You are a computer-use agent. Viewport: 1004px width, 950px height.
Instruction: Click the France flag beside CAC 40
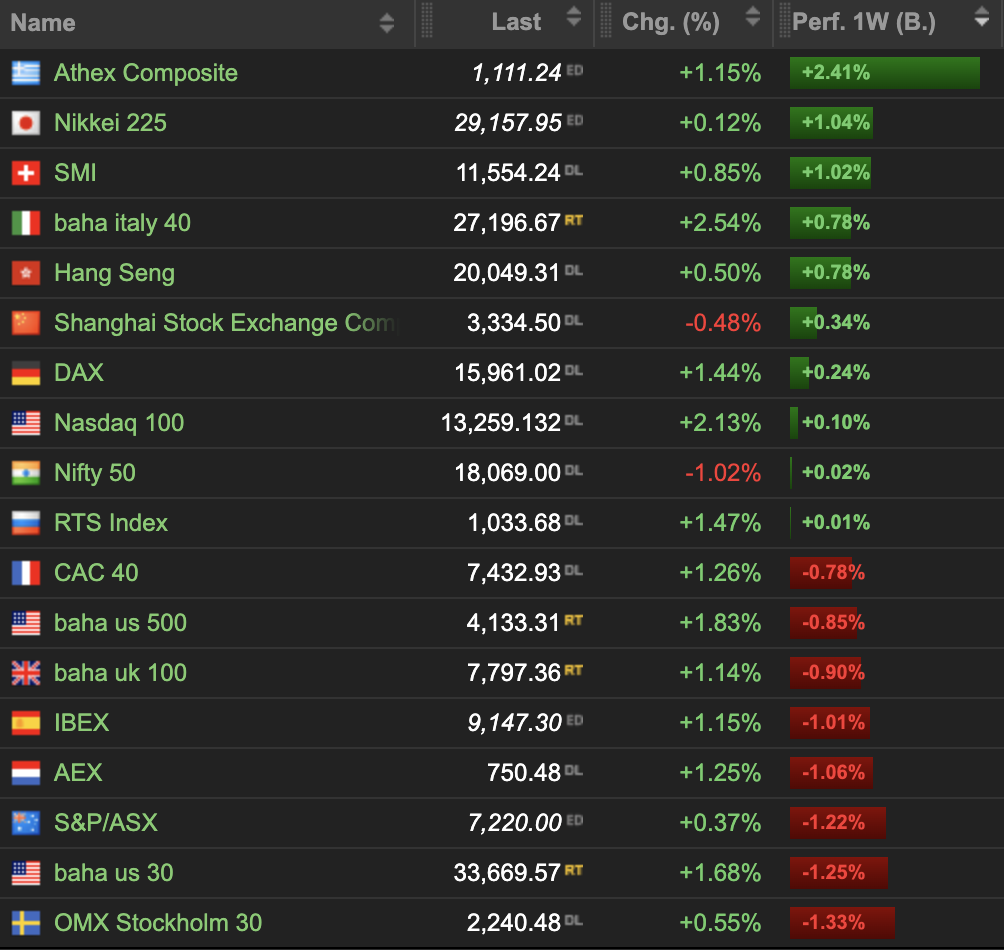(x=26, y=573)
